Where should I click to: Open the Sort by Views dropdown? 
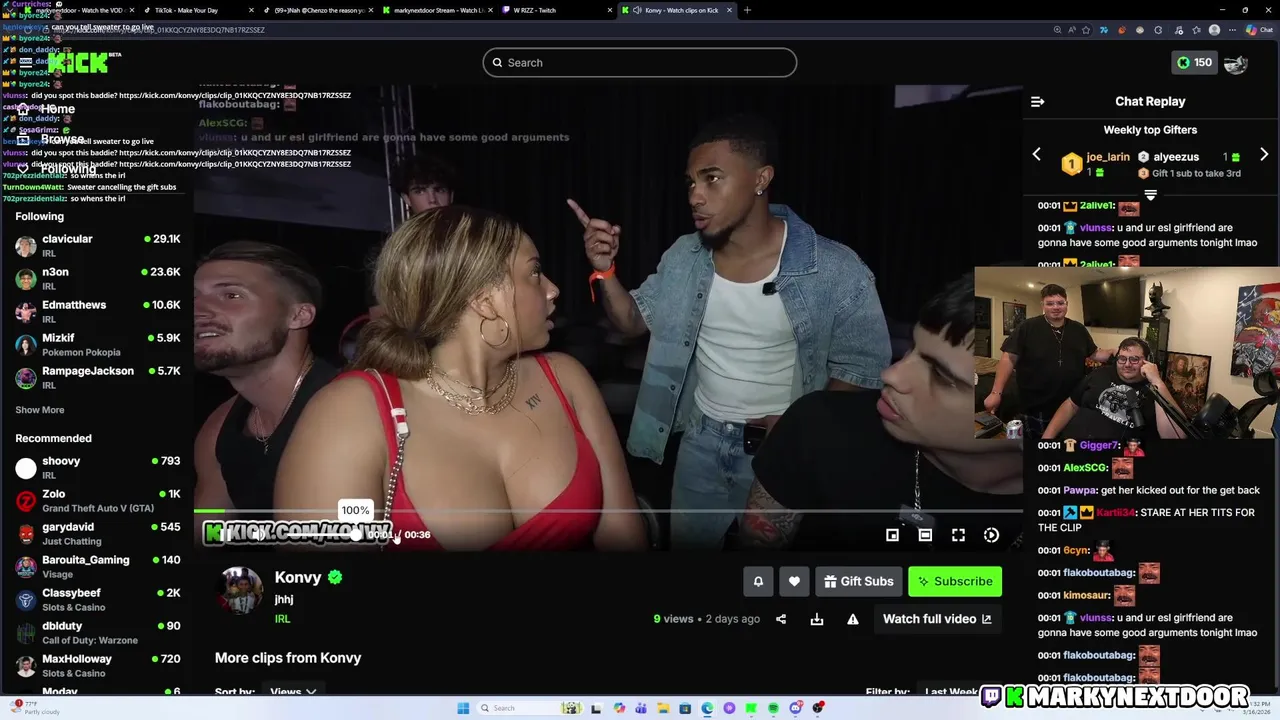point(293,691)
